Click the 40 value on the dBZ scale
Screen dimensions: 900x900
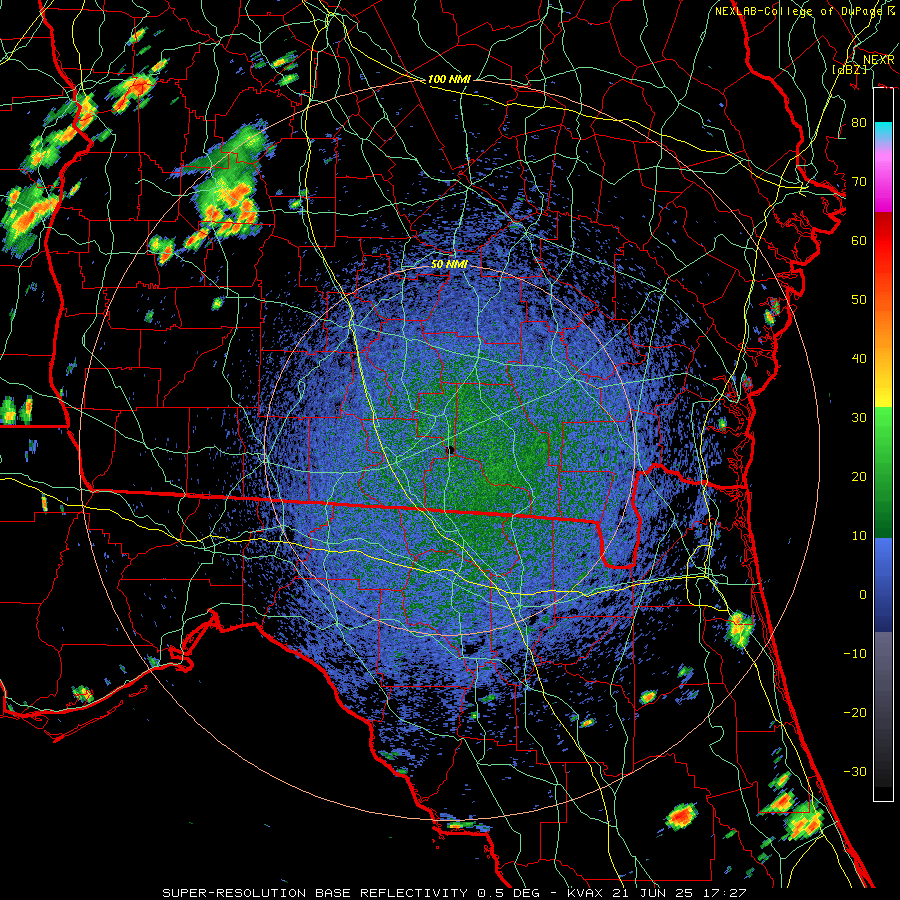tap(859, 359)
